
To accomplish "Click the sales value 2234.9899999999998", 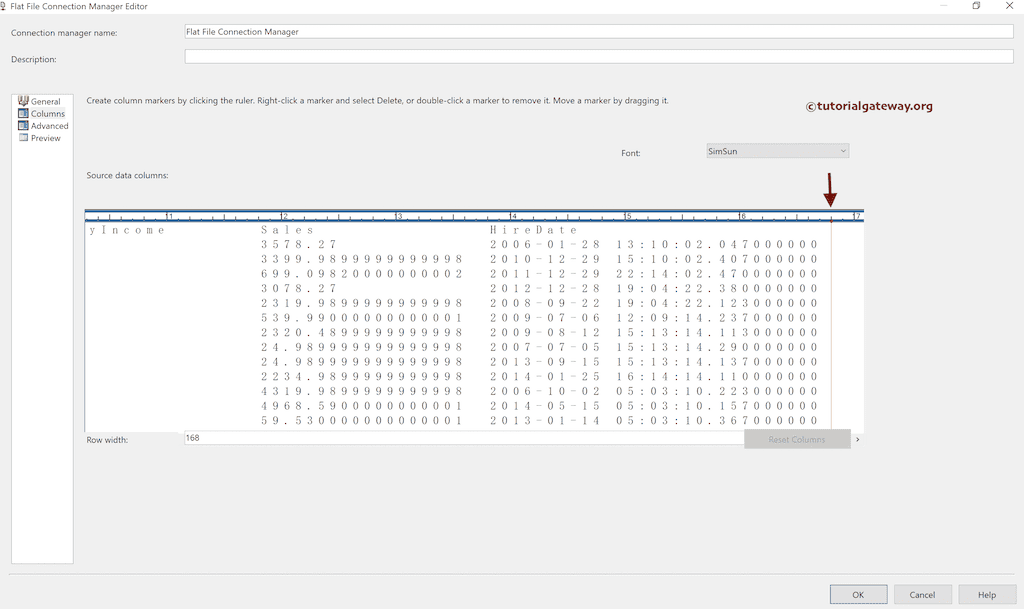I will 362,377.
